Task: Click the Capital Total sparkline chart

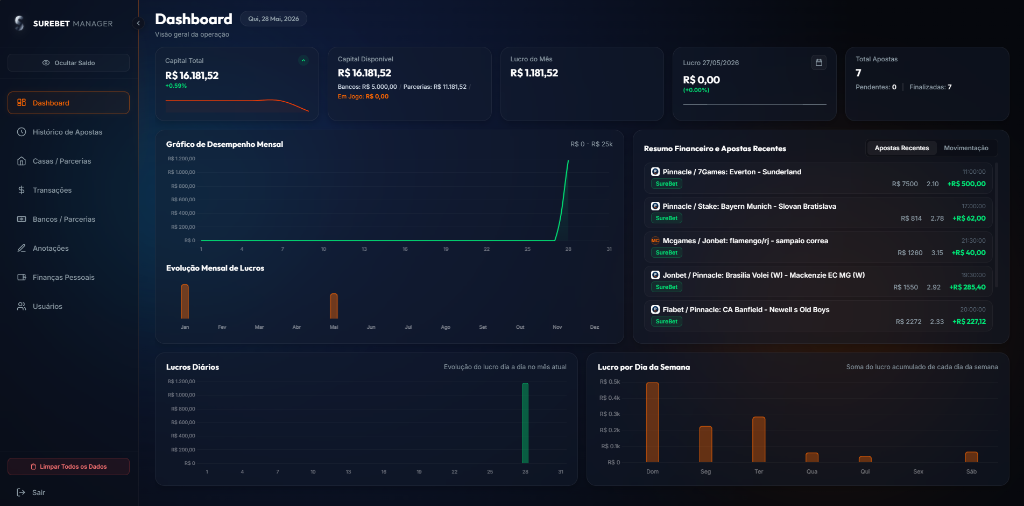Action: (237, 106)
